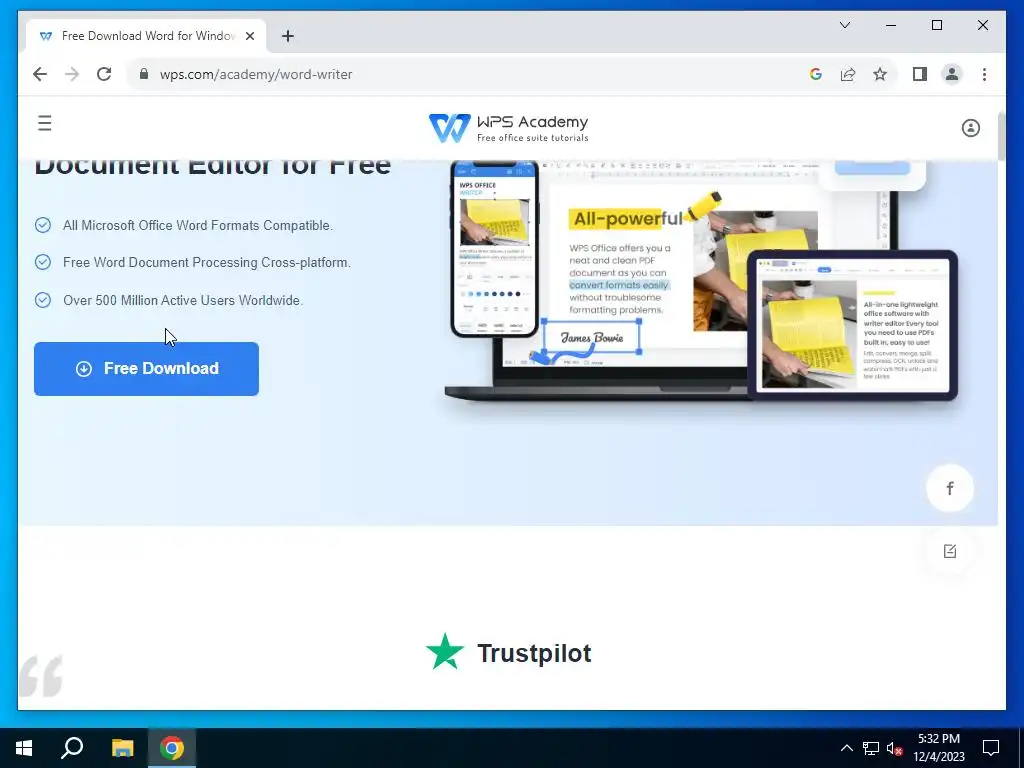The width and height of the screenshot is (1024, 768).
Task: Click the tablet mockup image
Action: (852, 325)
